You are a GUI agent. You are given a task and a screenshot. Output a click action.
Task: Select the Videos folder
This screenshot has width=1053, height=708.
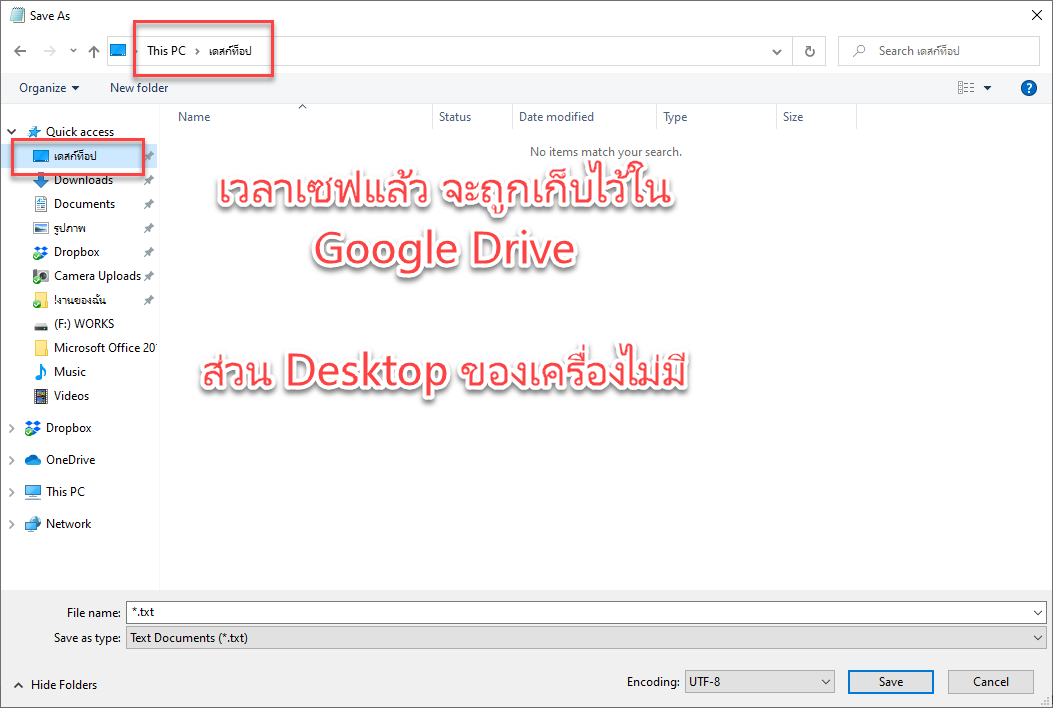pos(71,396)
